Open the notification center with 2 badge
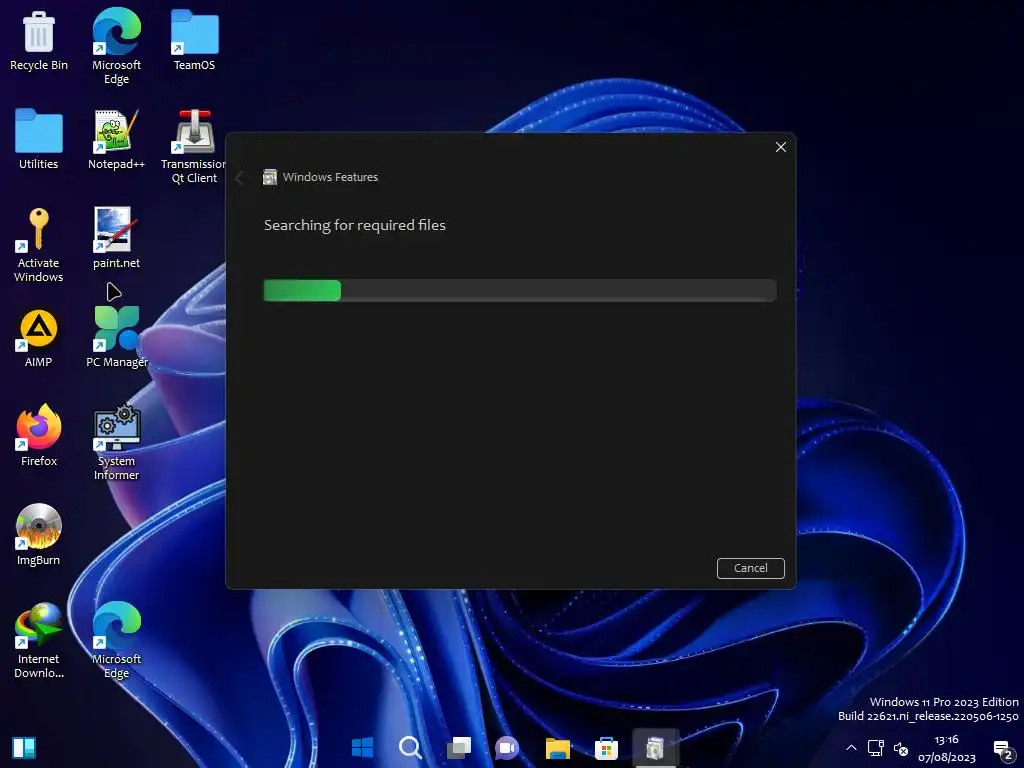 click(1003, 750)
